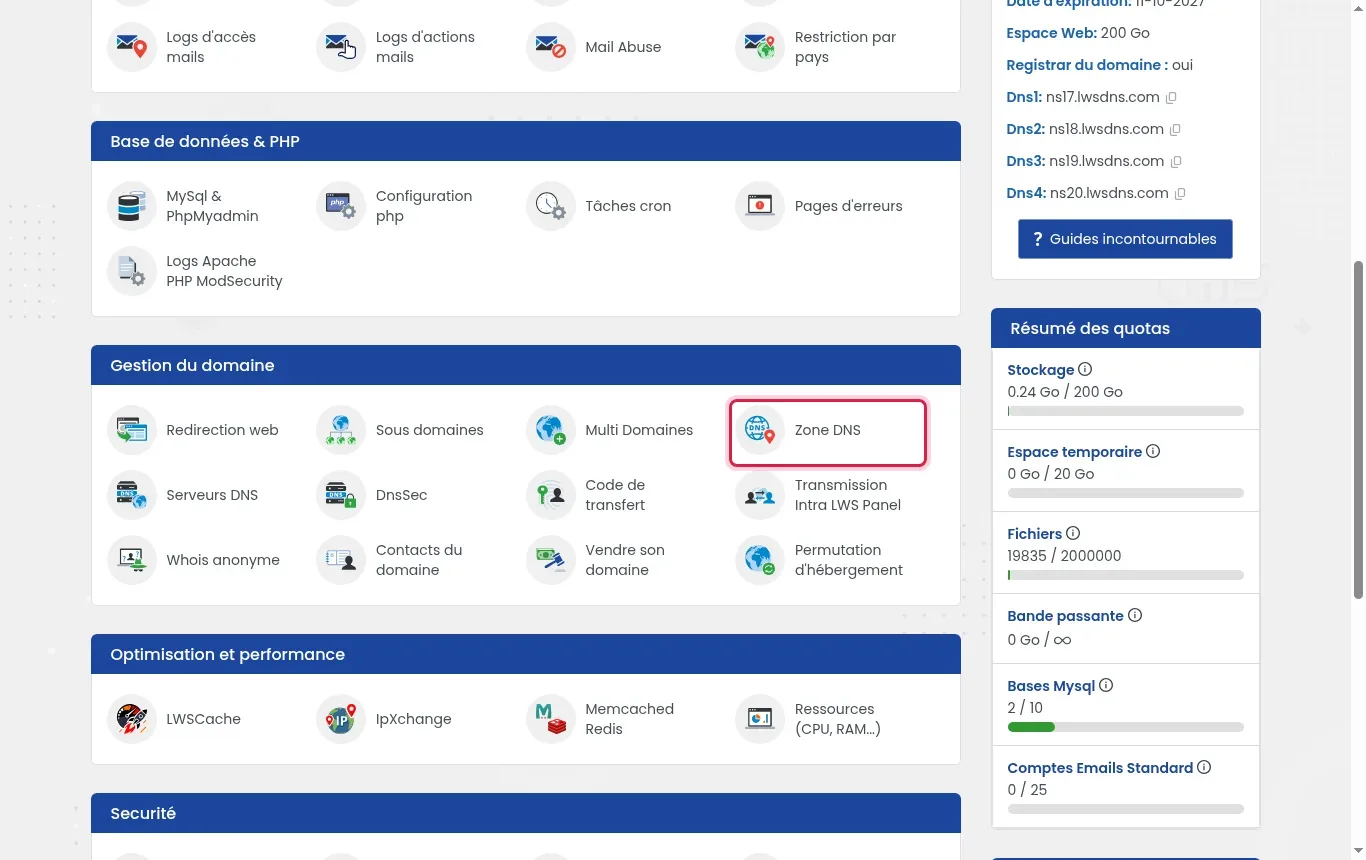1366x860 pixels.
Task: Show info icon next to Stockage
Action: (1085, 369)
